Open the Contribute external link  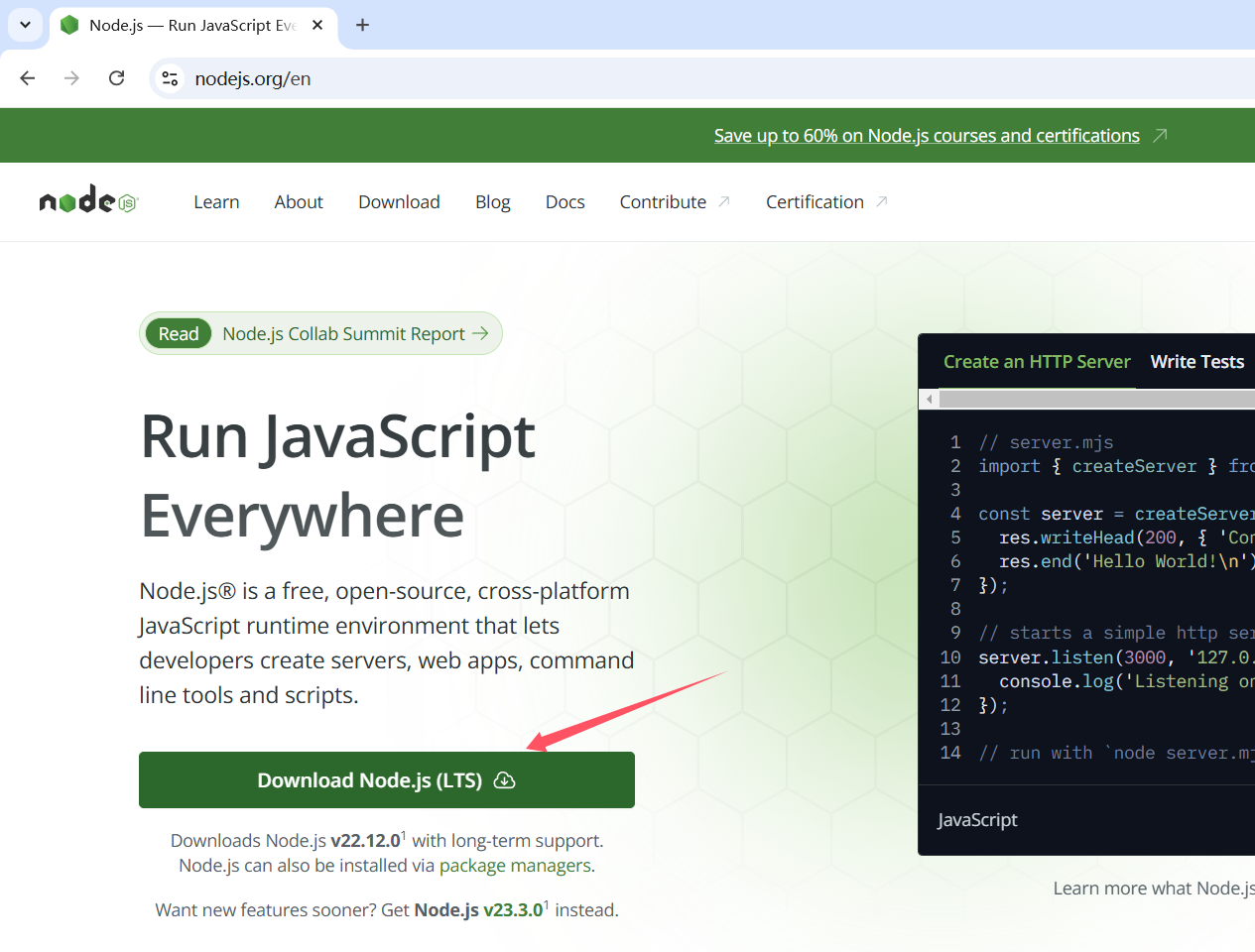[x=675, y=202]
